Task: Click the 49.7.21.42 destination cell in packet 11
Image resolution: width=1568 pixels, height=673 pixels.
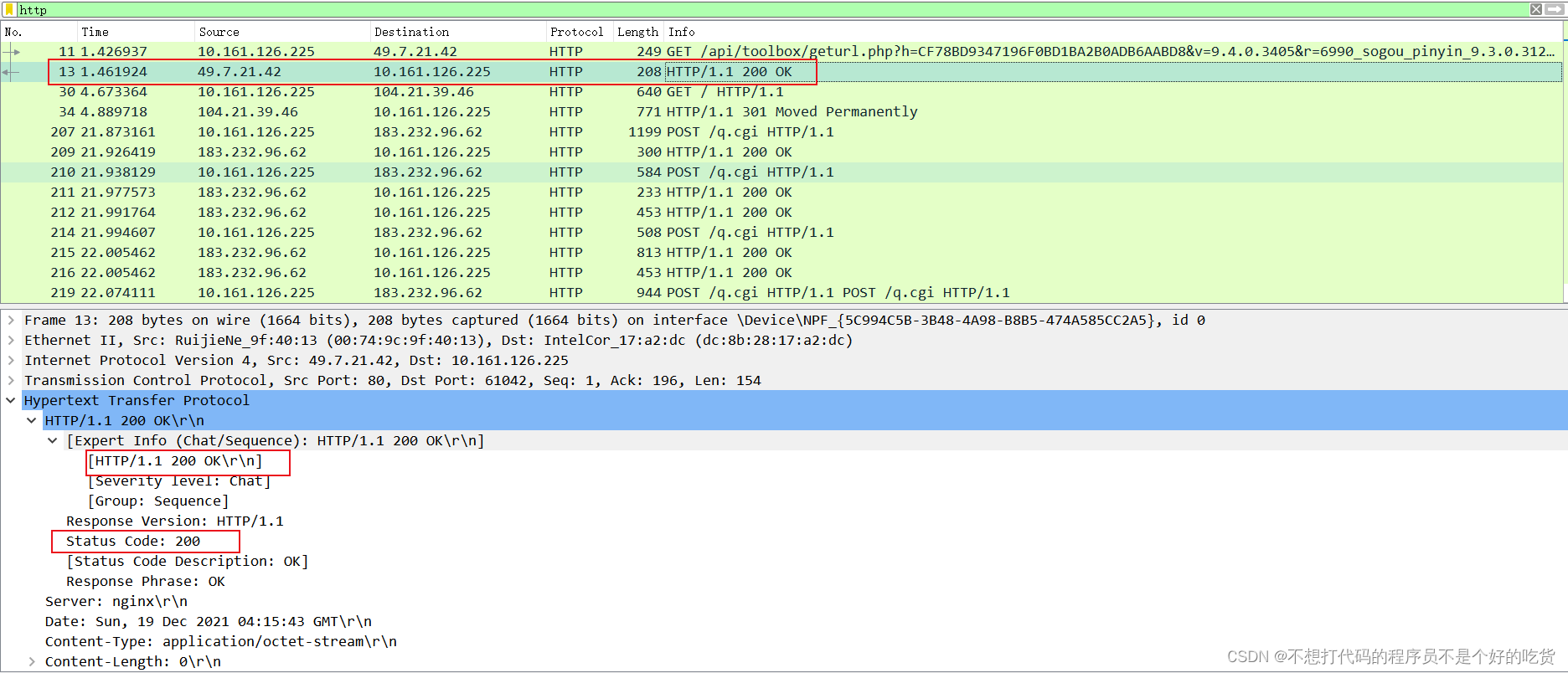Action: point(415,52)
